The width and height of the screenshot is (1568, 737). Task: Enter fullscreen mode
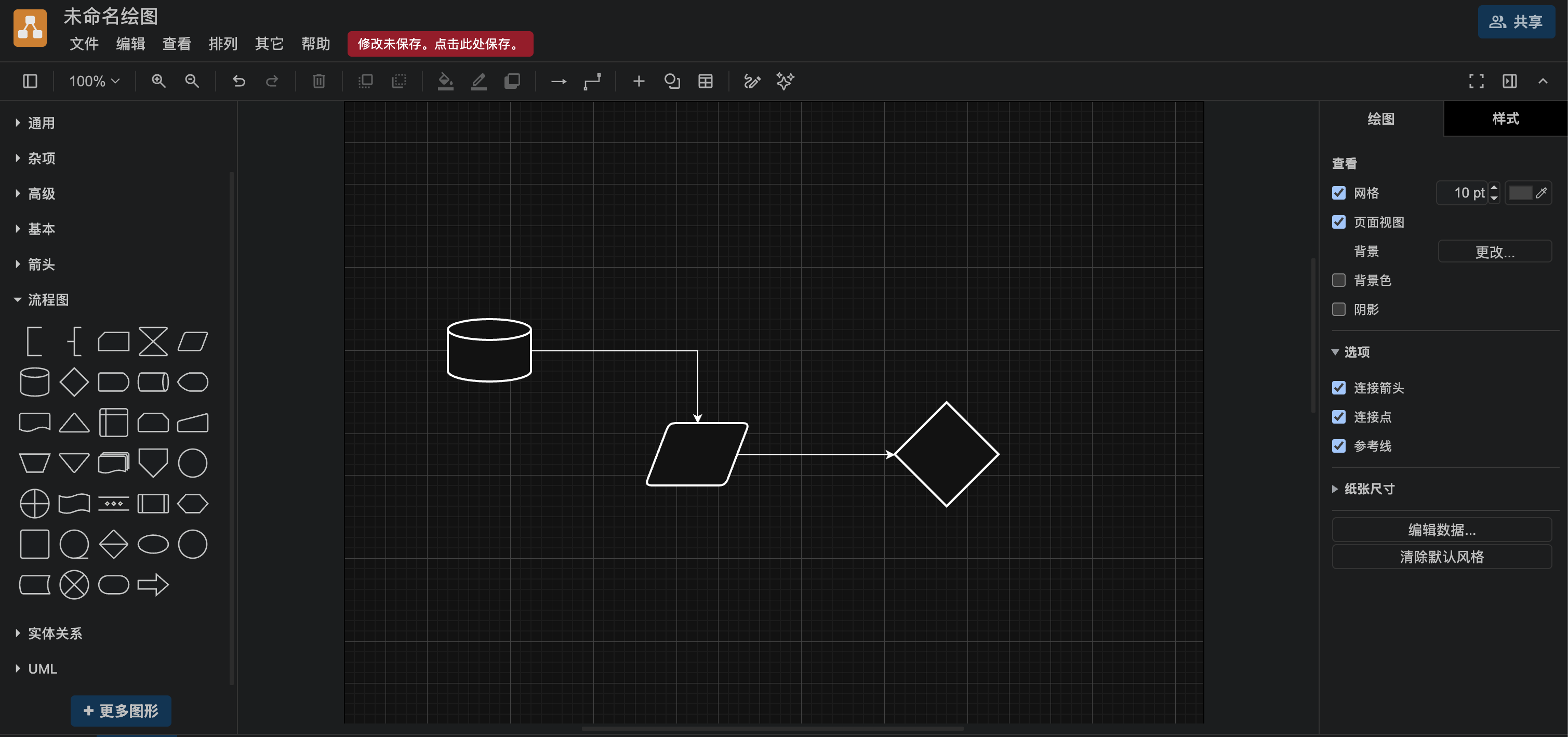[x=1476, y=81]
